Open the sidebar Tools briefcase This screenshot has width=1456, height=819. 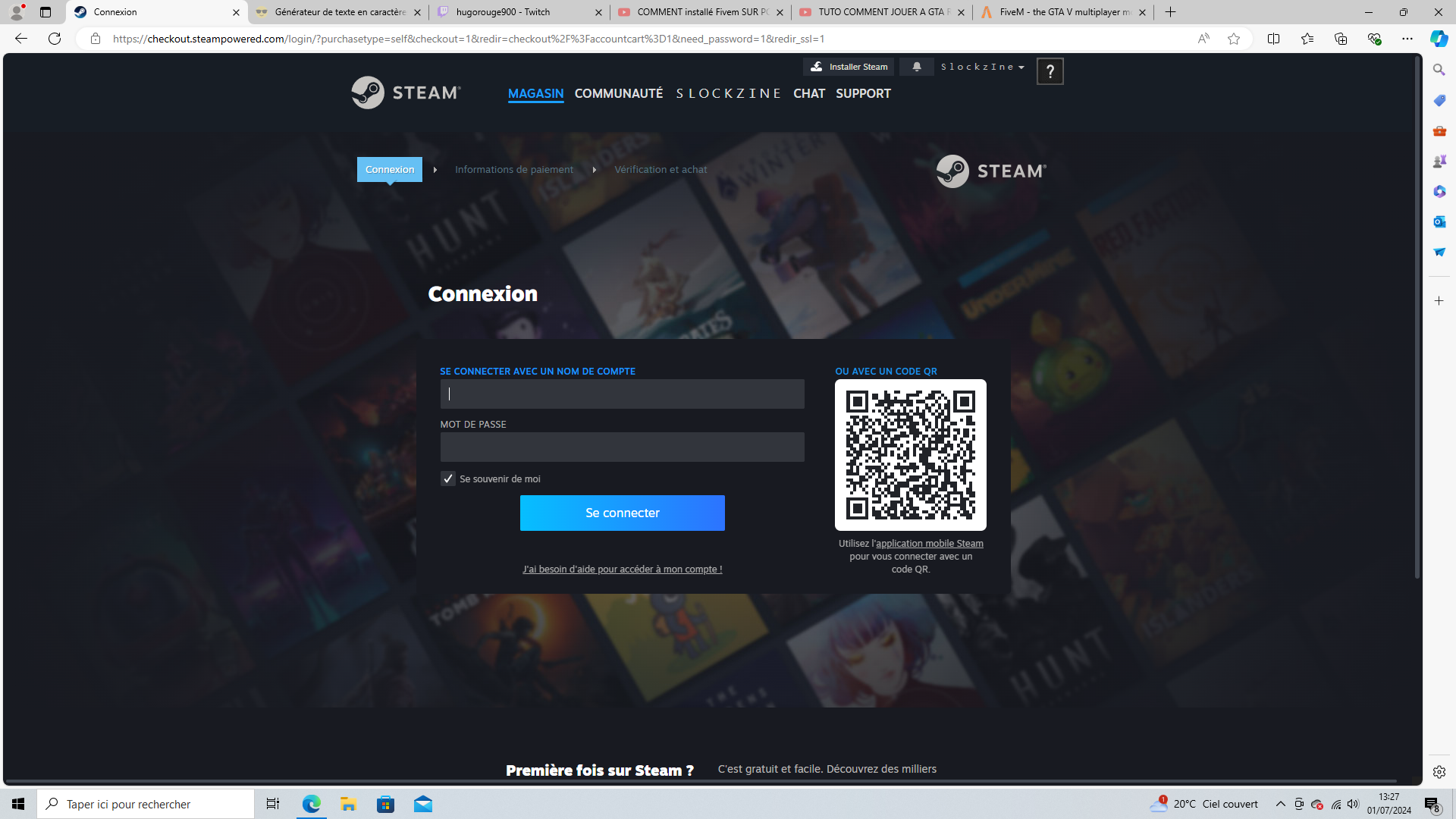pos(1439,130)
